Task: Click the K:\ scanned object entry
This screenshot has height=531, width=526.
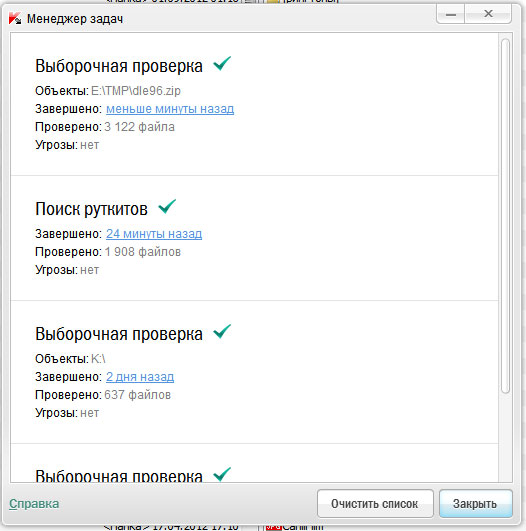Action: 98,359
